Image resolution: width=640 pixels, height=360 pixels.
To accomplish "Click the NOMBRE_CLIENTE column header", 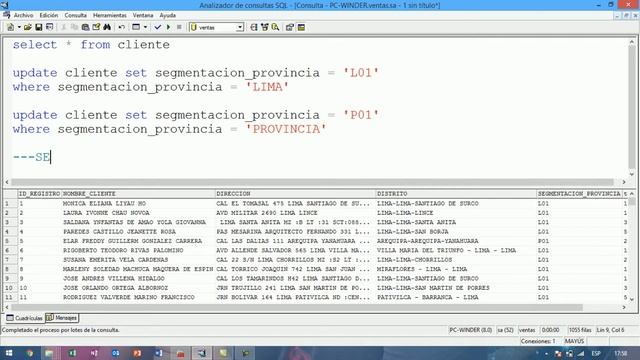I will click(138, 193).
